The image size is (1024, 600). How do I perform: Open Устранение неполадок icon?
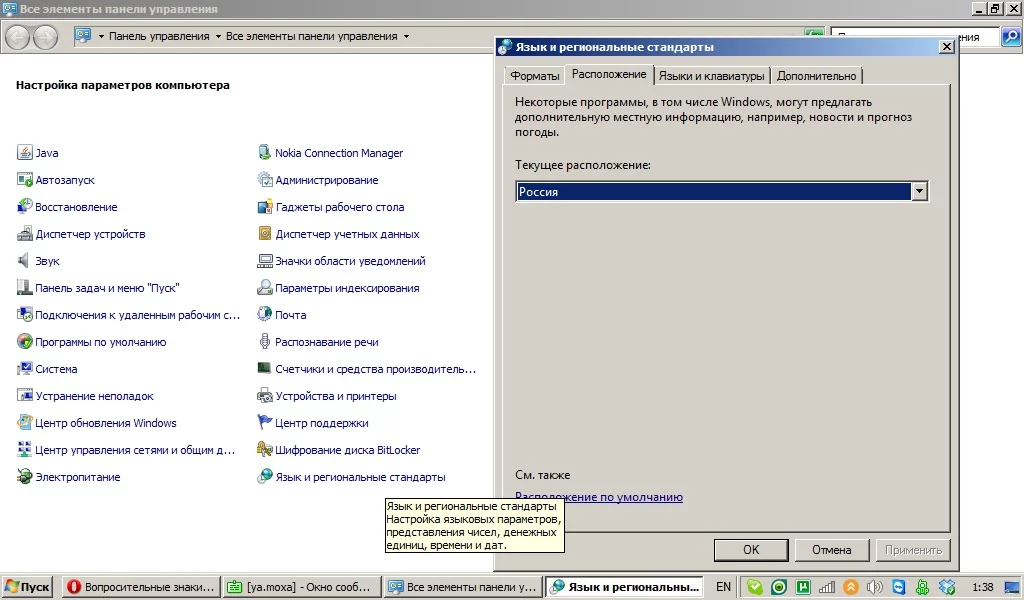tap(25, 396)
